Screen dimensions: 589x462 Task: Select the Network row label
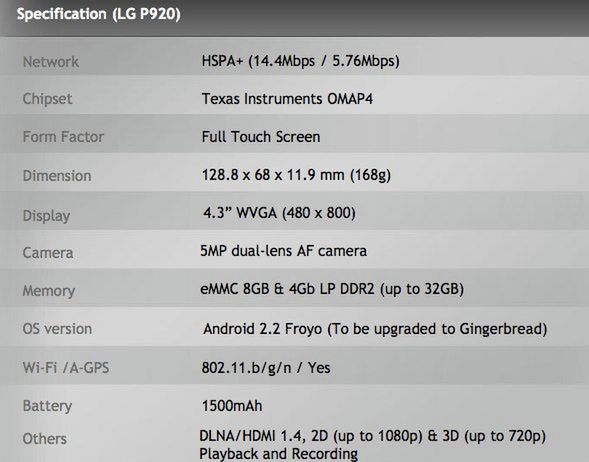click(51, 62)
